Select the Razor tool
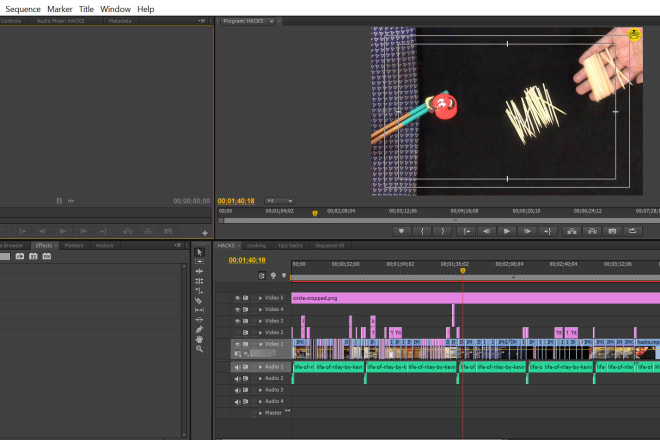The height and width of the screenshot is (440, 660). pos(200,300)
